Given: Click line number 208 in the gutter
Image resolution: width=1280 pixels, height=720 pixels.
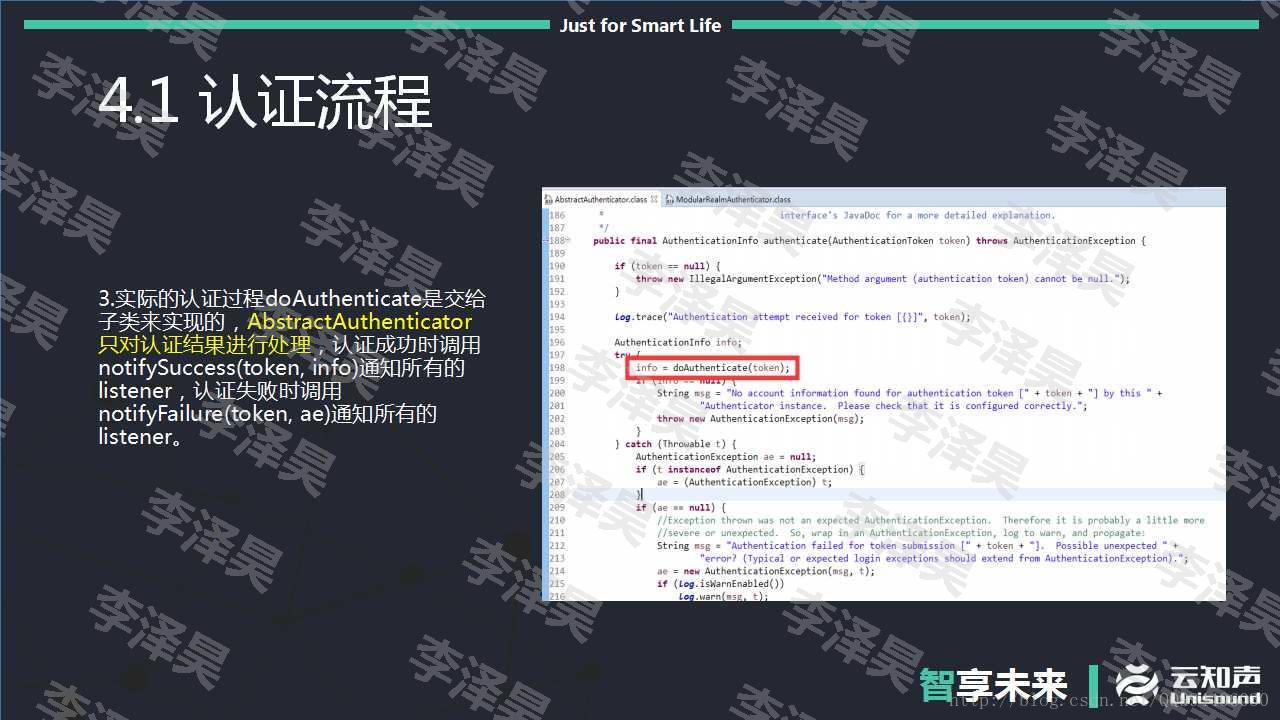Looking at the screenshot, I should tap(556, 495).
